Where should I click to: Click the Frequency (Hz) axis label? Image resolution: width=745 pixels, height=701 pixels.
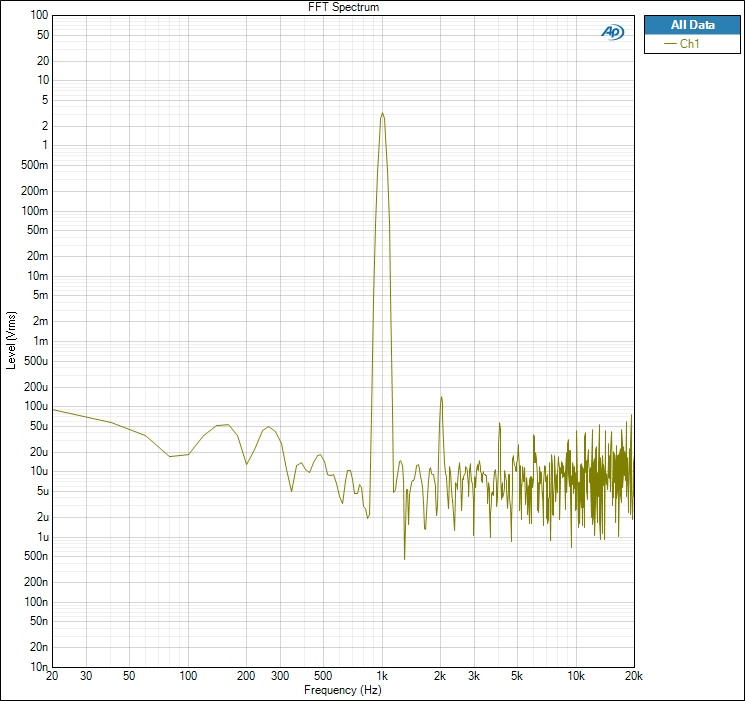[343, 690]
